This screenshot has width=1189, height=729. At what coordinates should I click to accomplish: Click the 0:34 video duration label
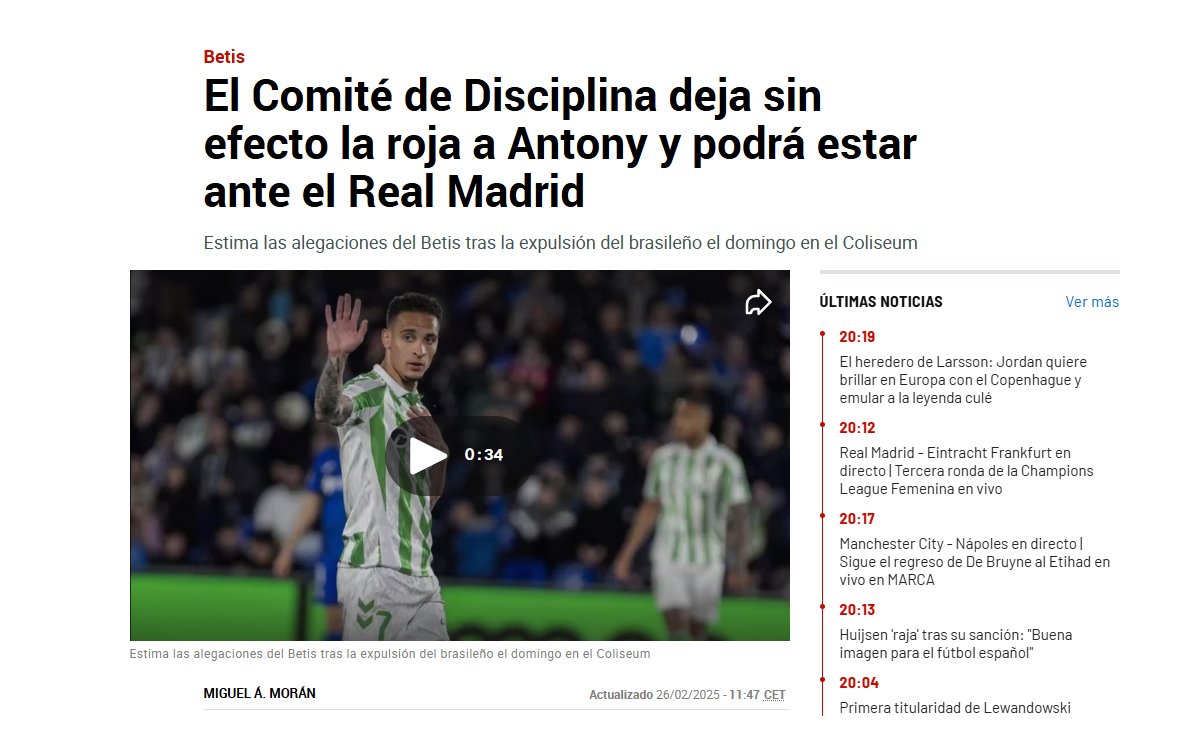pyautogui.click(x=484, y=455)
